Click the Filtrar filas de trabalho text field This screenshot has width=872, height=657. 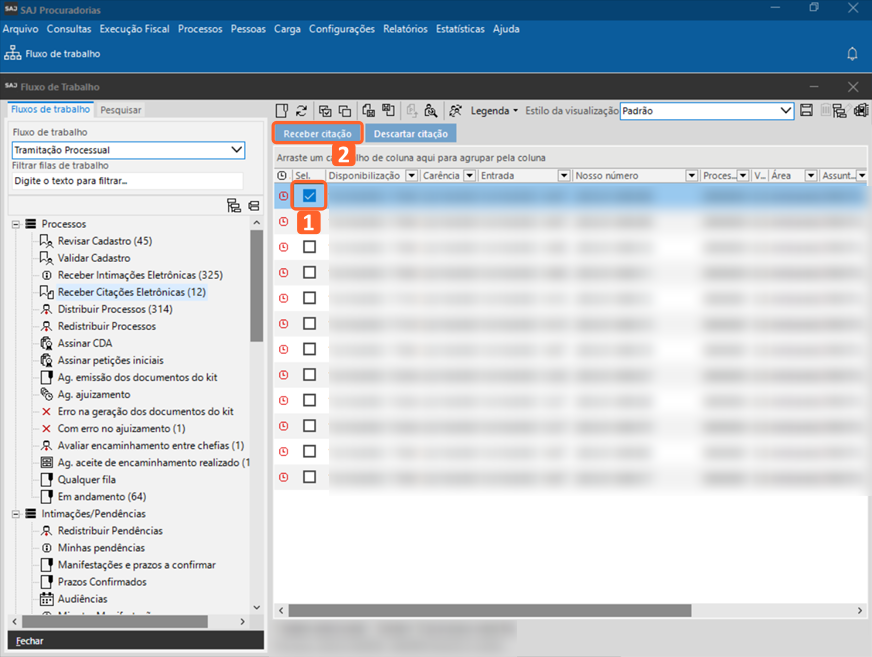(127, 181)
